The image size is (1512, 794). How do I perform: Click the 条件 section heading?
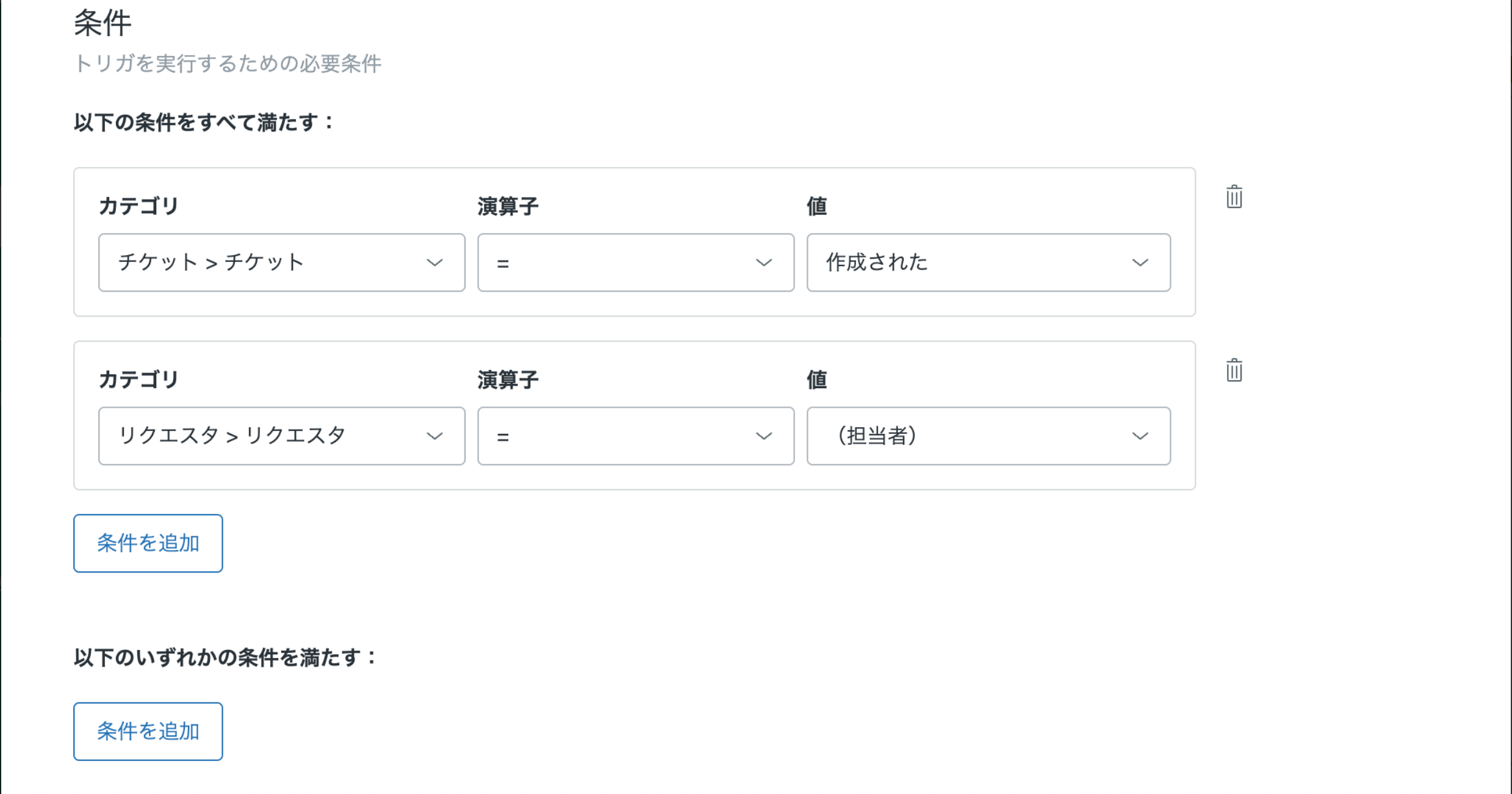(x=103, y=24)
